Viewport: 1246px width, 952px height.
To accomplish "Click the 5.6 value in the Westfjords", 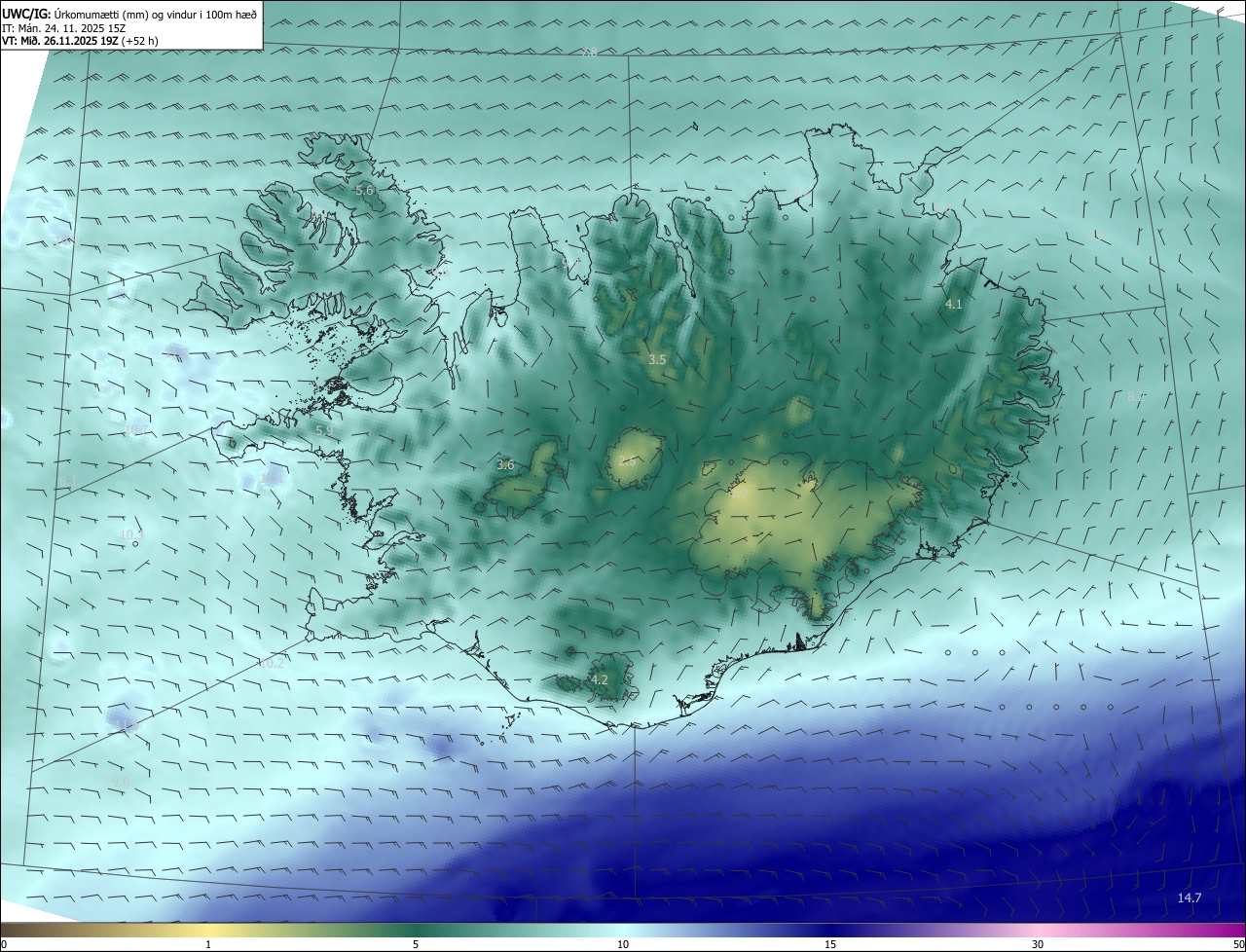I will tap(364, 191).
